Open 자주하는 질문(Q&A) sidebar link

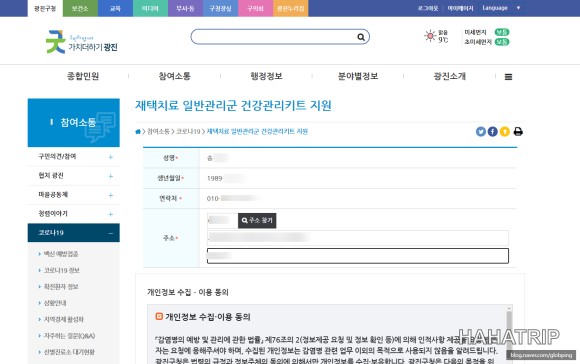pos(69,336)
